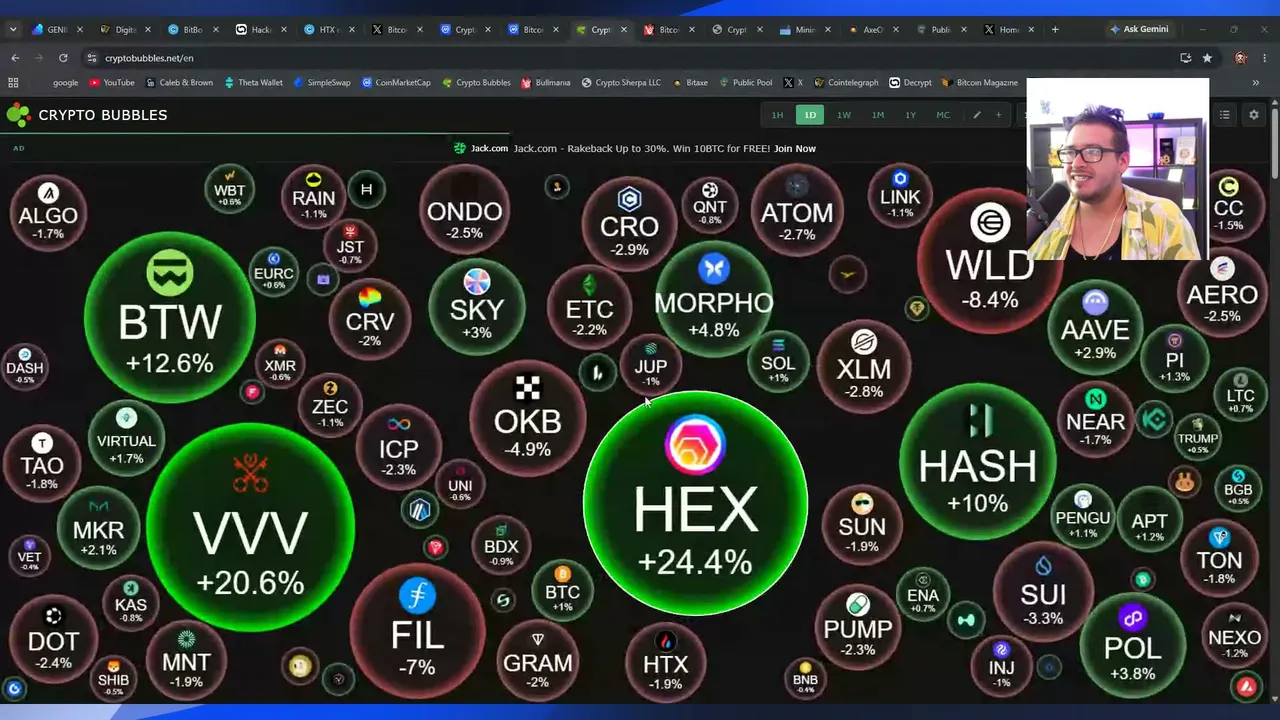The width and height of the screenshot is (1280, 720).
Task: Add a new configuration with plus icon
Action: coord(998,115)
